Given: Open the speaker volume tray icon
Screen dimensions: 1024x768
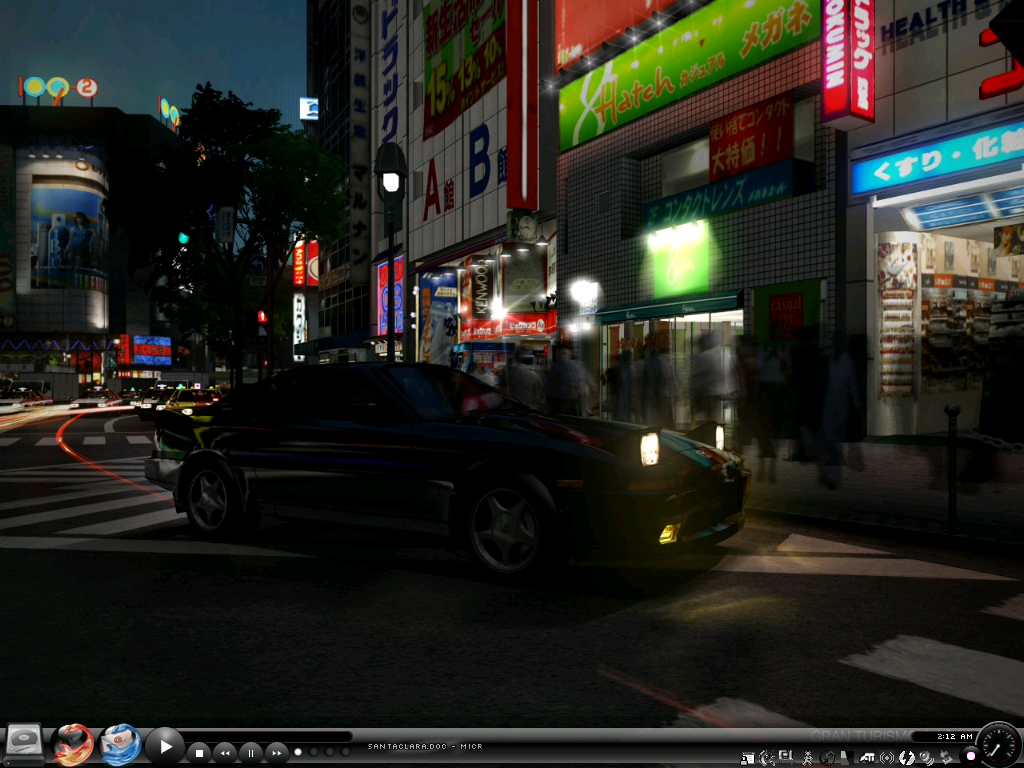Looking at the screenshot, I should coord(927,758).
